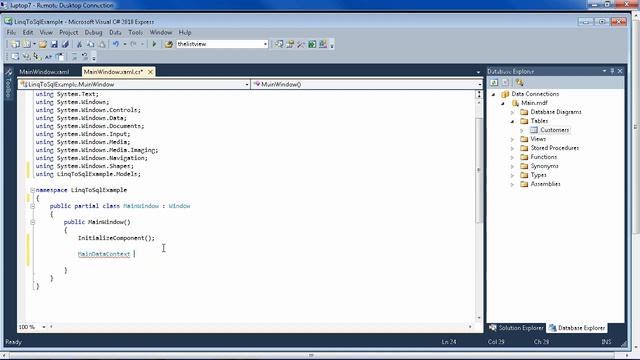Viewport: 640px width, 360px height.
Task: Click the New Project toolbar icon
Action: [15, 44]
